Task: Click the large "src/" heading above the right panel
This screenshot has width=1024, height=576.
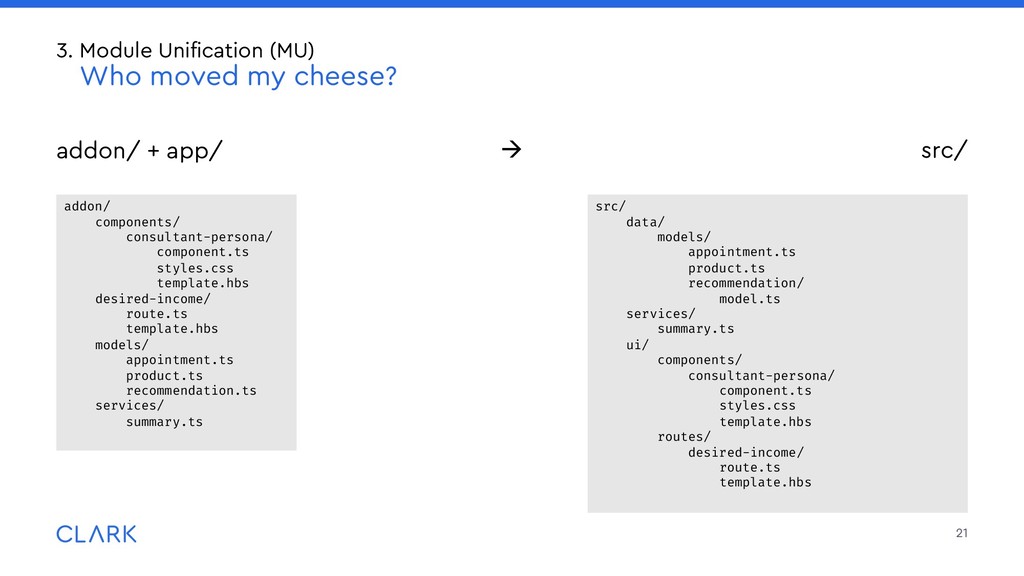Action: (943, 151)
